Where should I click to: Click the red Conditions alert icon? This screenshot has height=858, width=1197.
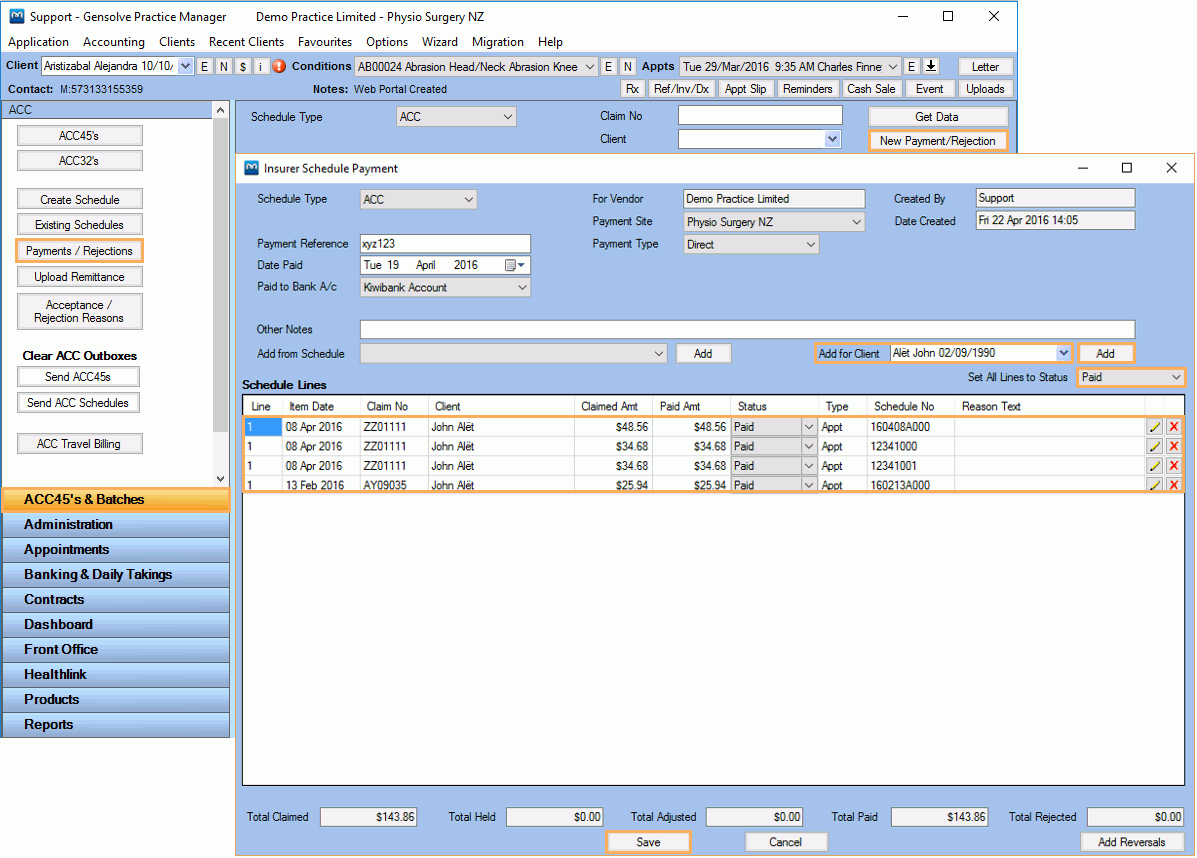[278, 66]
